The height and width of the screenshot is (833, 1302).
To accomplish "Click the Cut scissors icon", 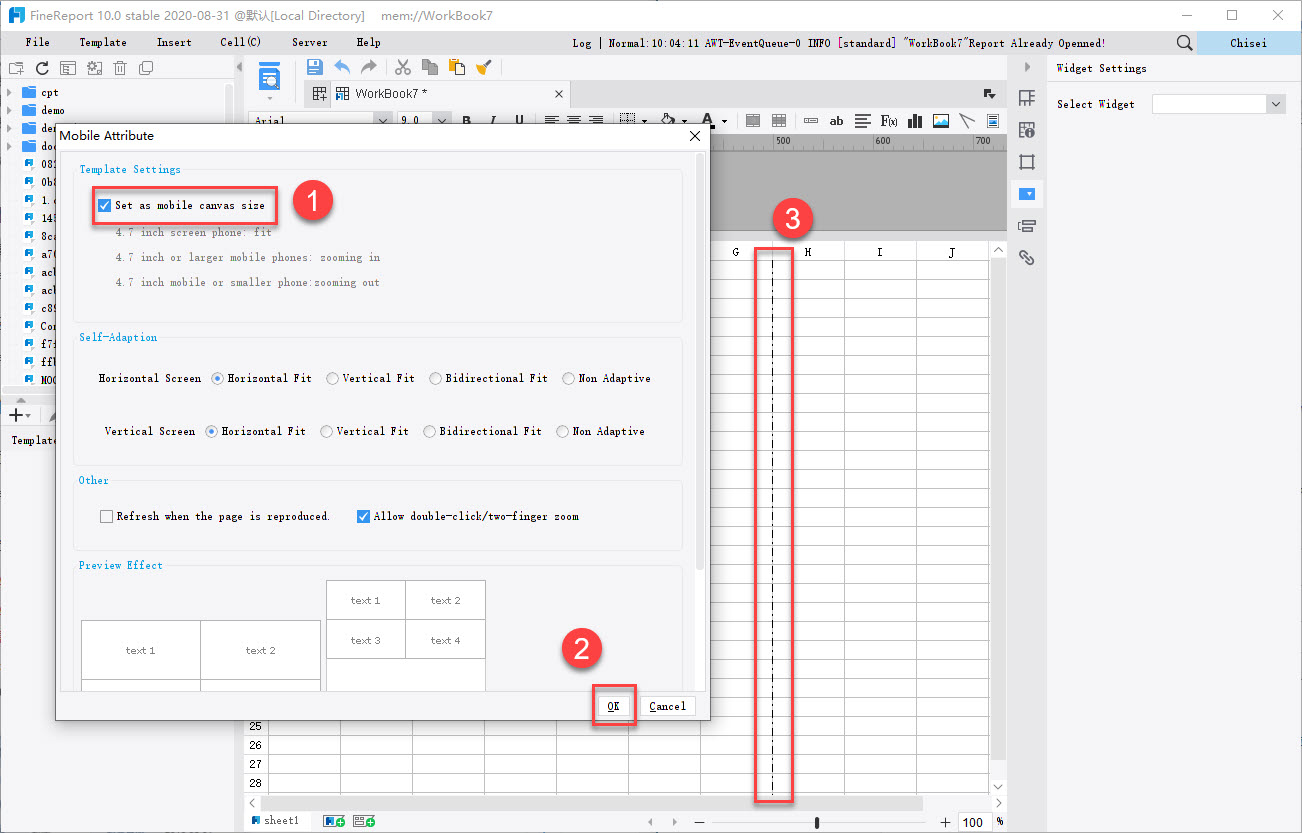I will 403,67.
